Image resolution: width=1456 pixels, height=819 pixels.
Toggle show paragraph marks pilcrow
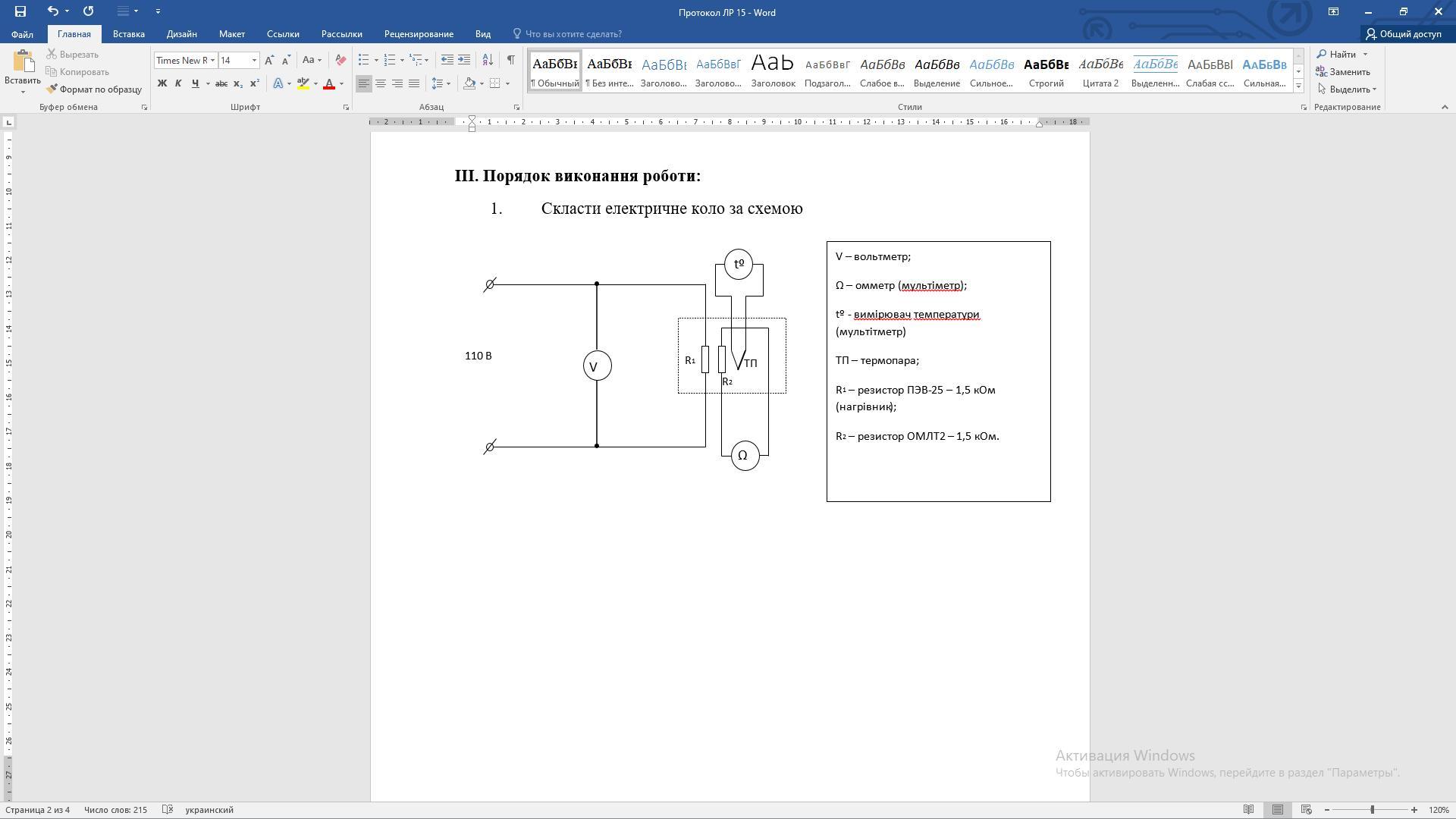click(510, 60)
